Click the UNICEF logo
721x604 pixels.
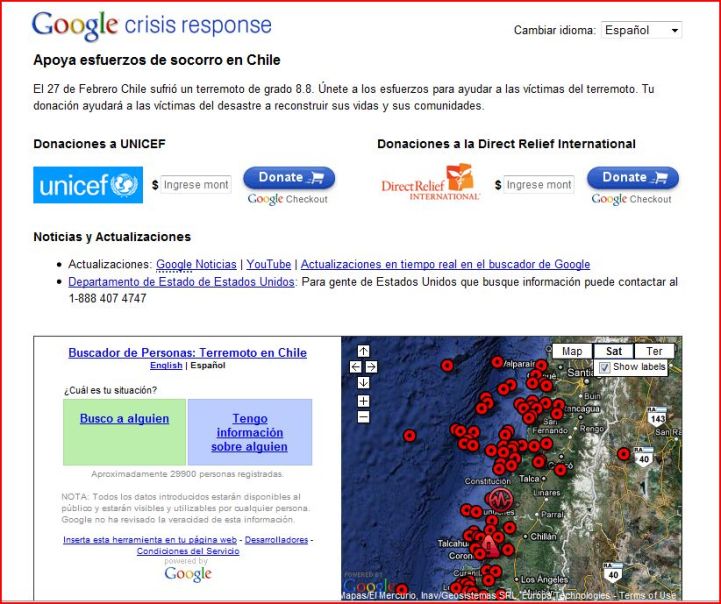tap(88, 185)
